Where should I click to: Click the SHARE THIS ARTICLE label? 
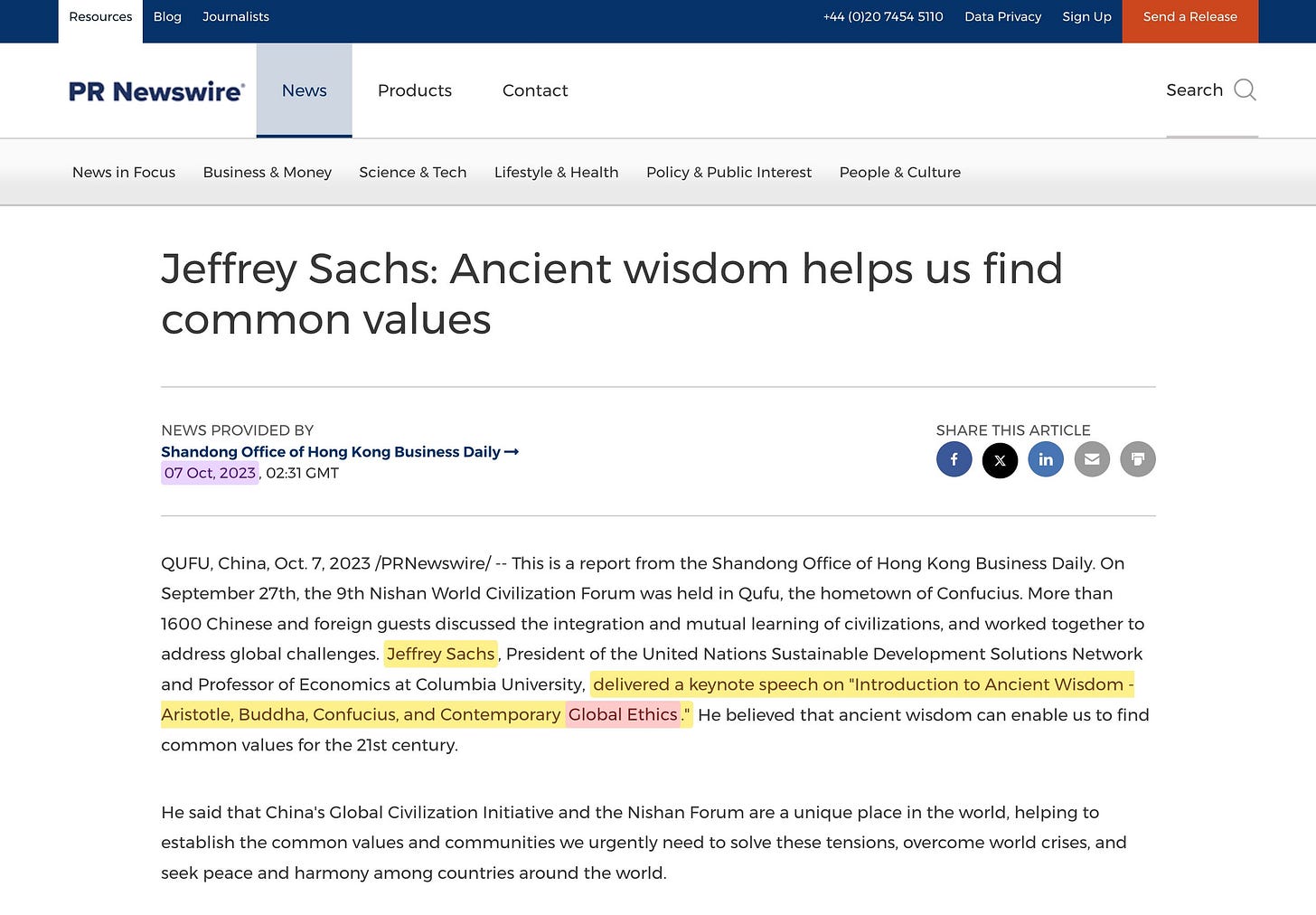point(1013,430)
